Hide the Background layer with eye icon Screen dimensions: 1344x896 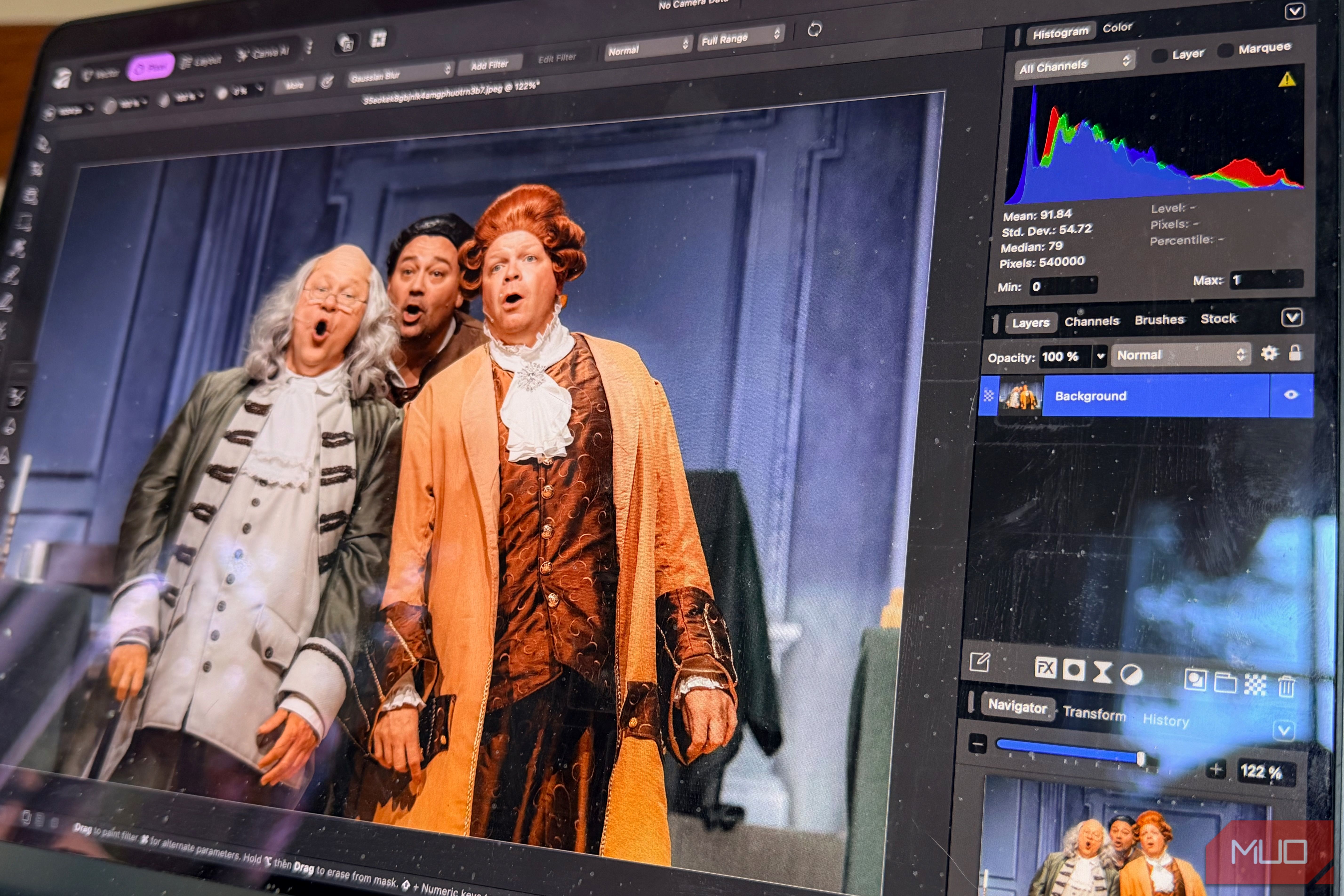click(1290, 394)
